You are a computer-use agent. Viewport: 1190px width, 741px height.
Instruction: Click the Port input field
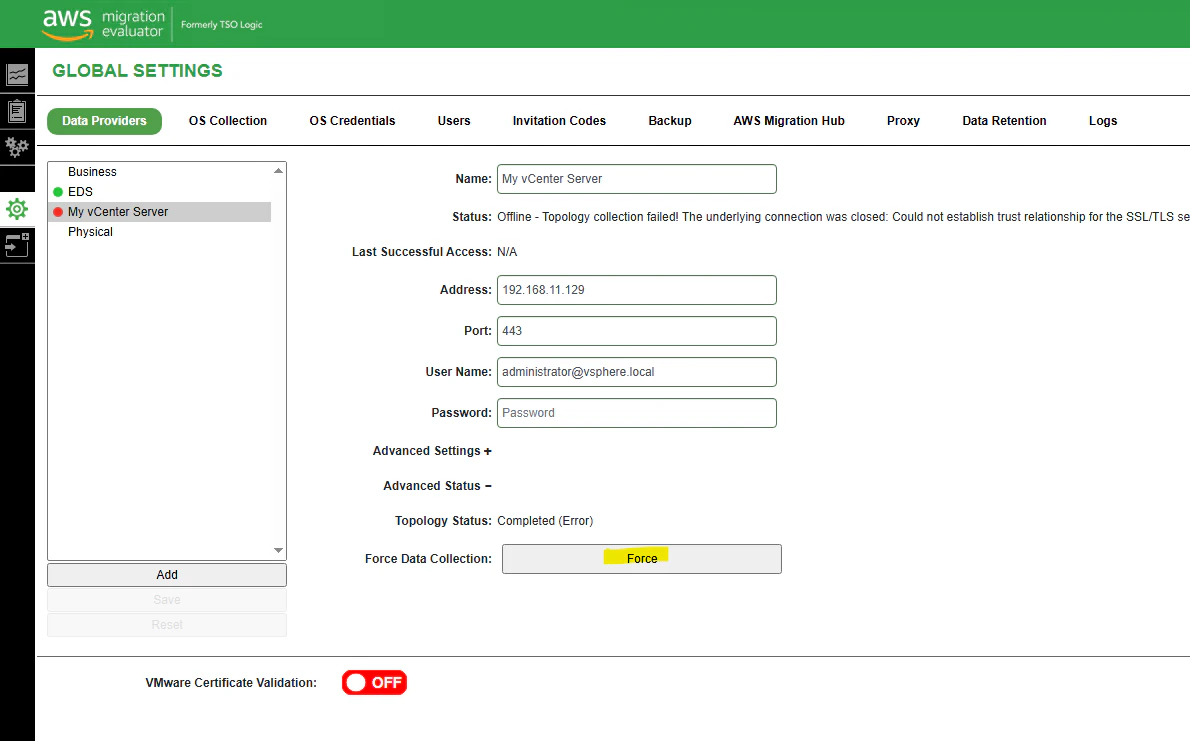[637, 331]
